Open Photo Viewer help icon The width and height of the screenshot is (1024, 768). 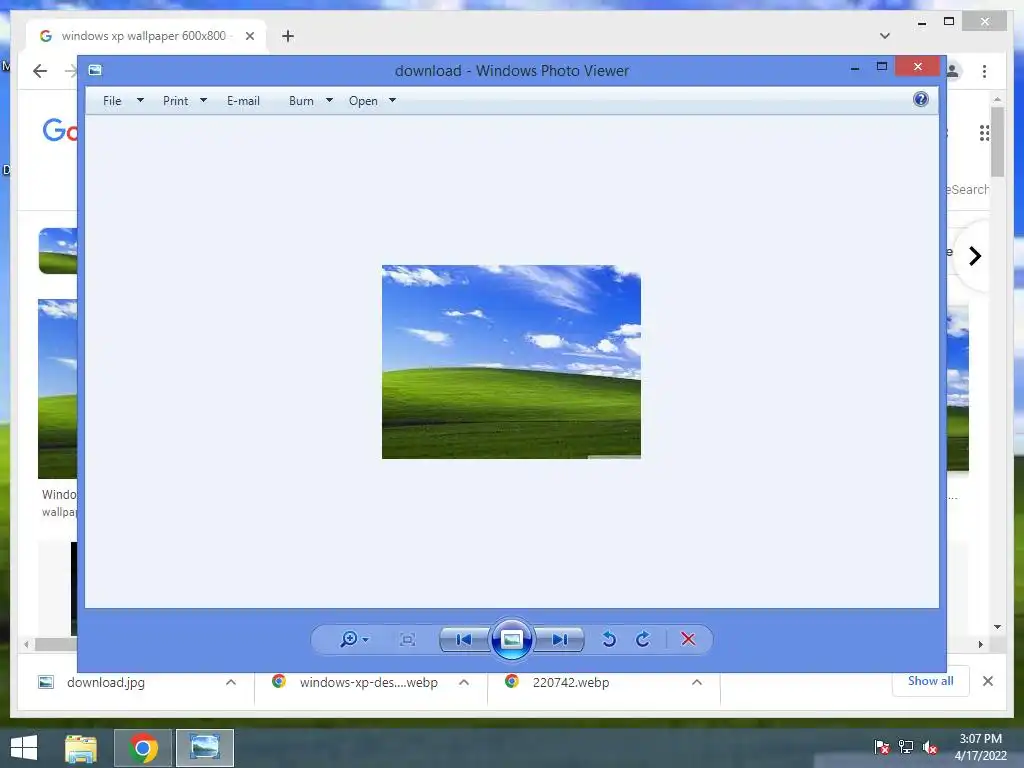point(921,99)
